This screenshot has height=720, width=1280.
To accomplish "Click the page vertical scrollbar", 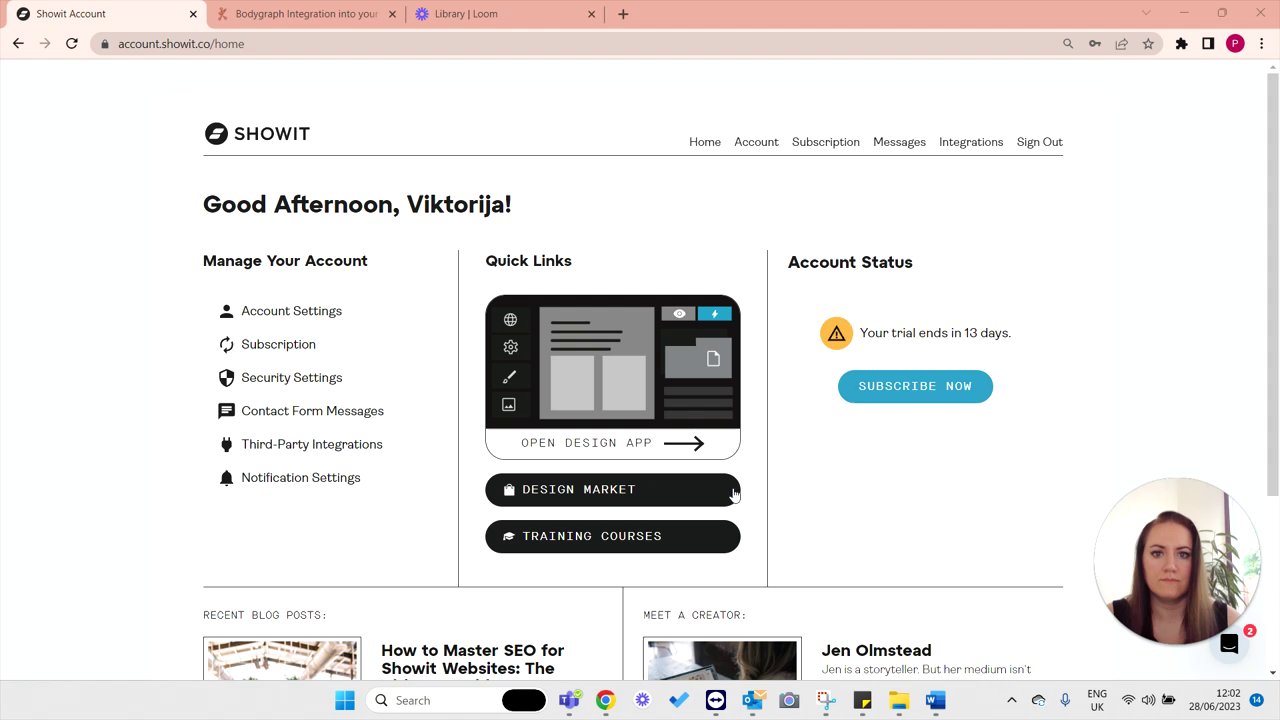I will click(x=1273, y=285).
